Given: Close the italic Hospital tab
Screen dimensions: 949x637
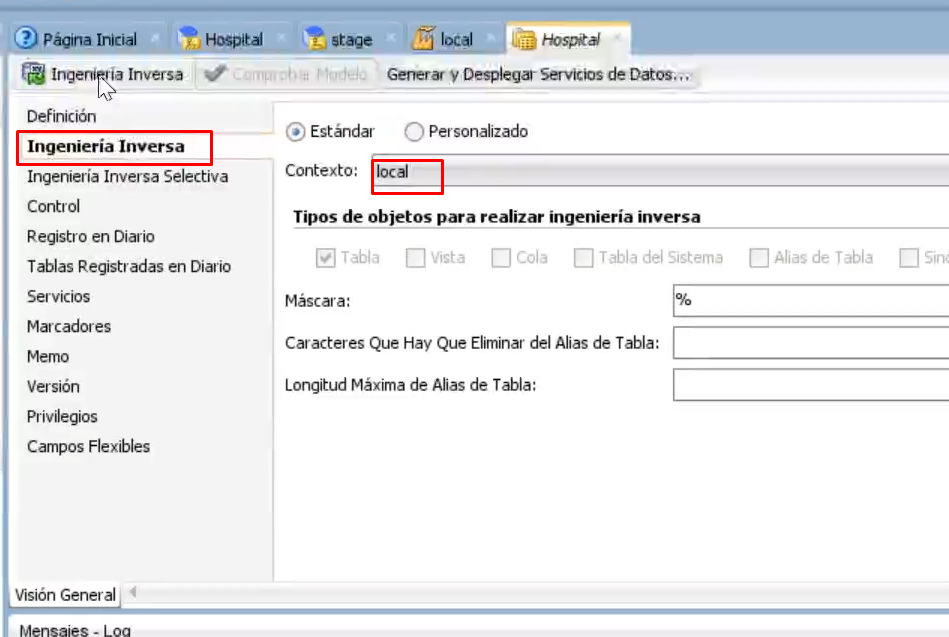Looking at the screenshot, I should point(617,38).
